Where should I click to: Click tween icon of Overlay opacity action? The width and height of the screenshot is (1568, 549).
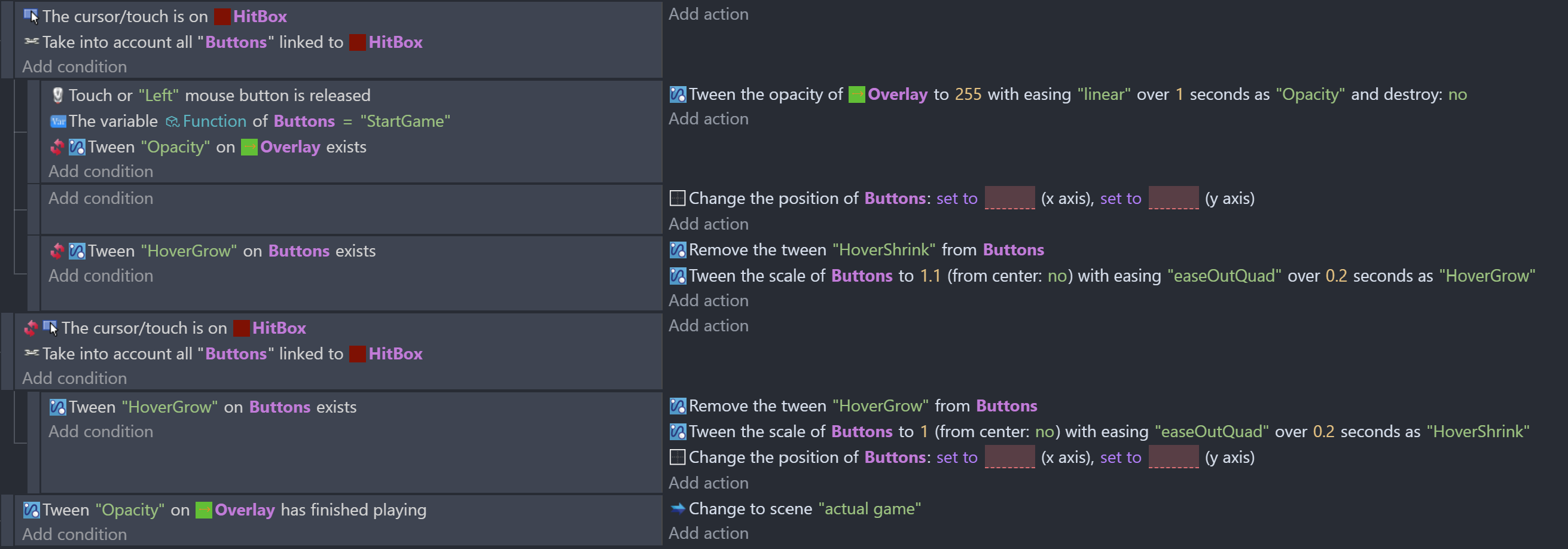pyautogui.click(x=678, y=94)
